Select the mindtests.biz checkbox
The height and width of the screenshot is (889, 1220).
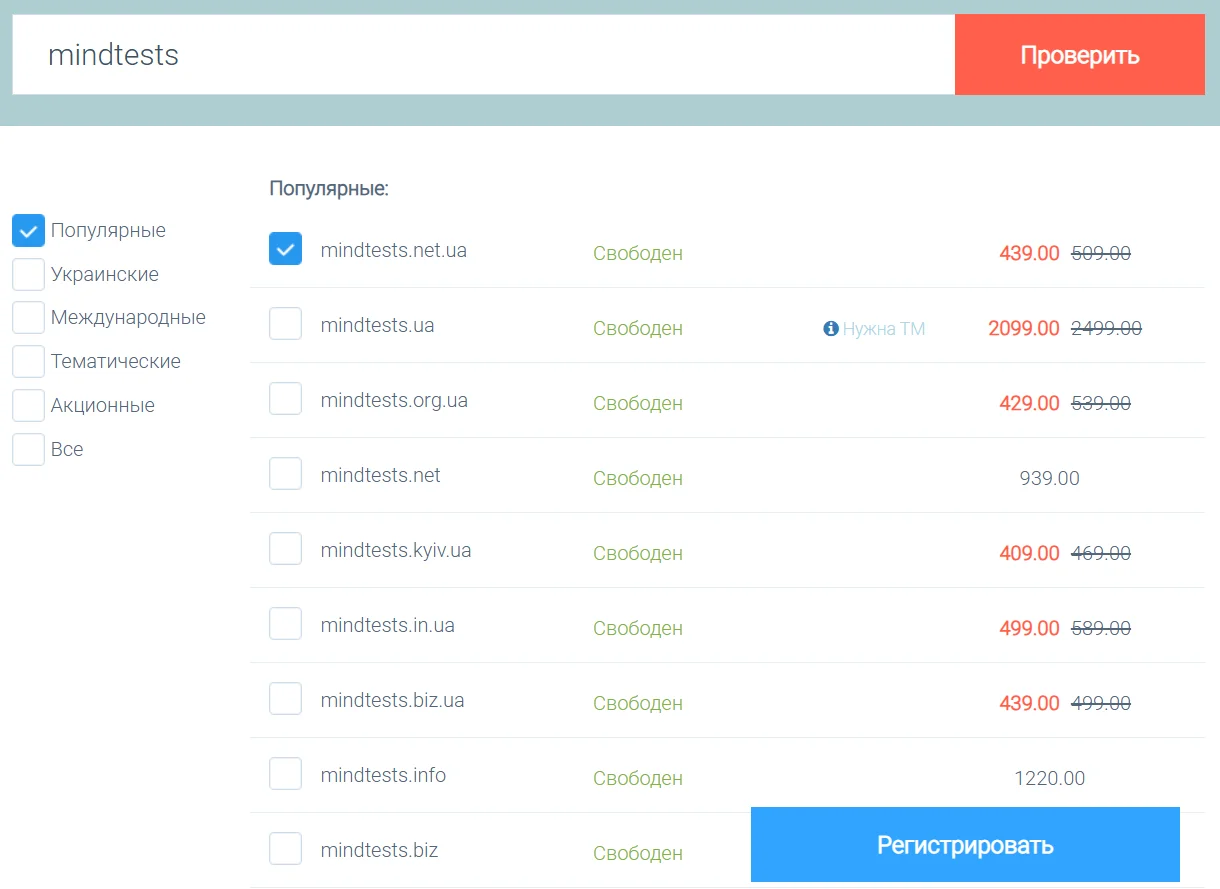(286, 849)
